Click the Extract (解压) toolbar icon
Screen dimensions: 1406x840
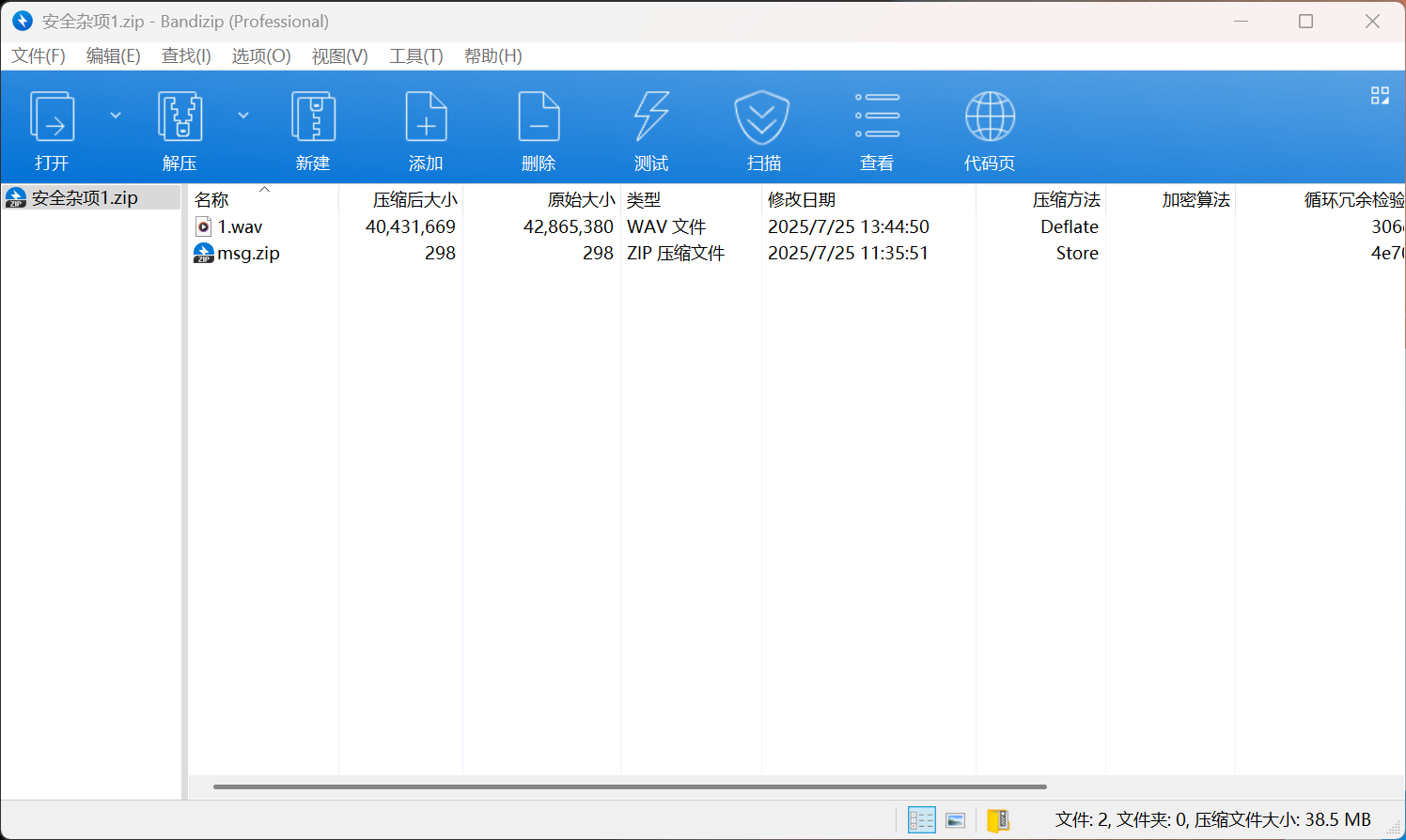pyautogui.click(x=180, y=117)
